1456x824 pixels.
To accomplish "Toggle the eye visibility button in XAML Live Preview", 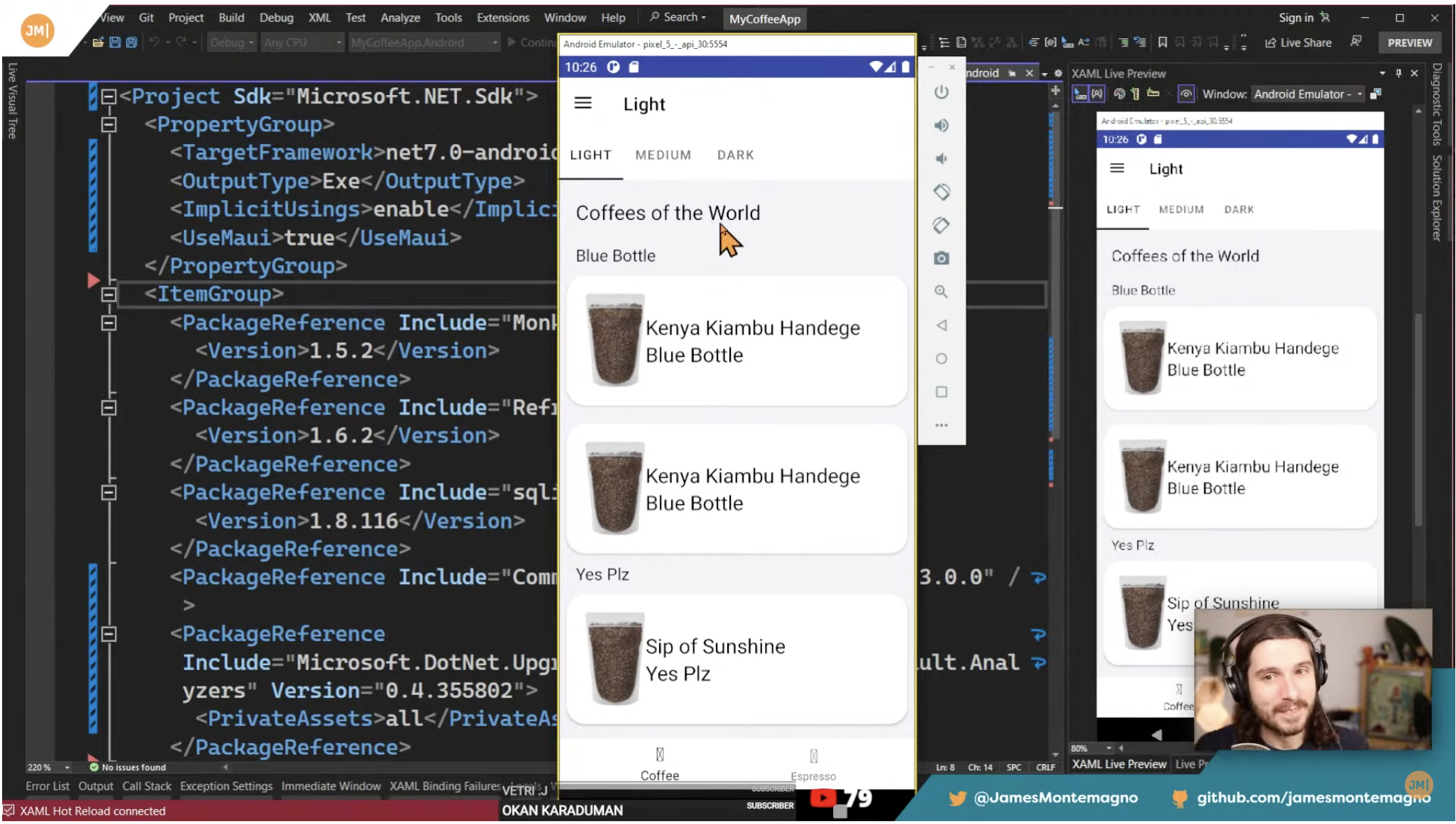I will 1186,94.
